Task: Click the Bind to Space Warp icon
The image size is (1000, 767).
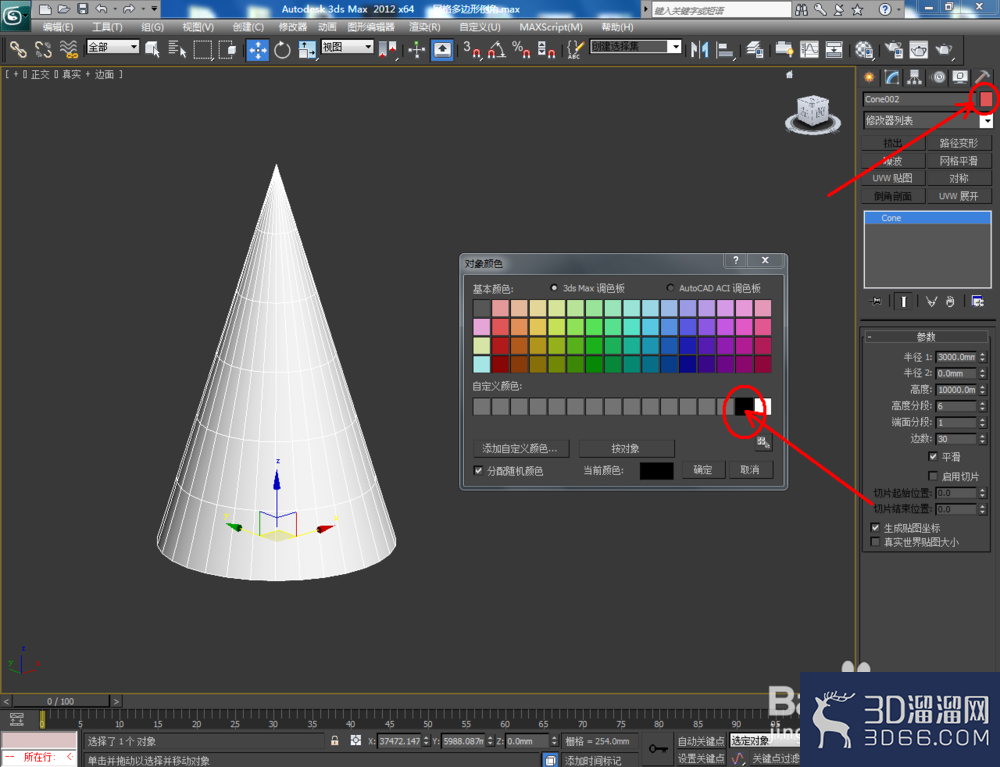Action: coord(68,49)
